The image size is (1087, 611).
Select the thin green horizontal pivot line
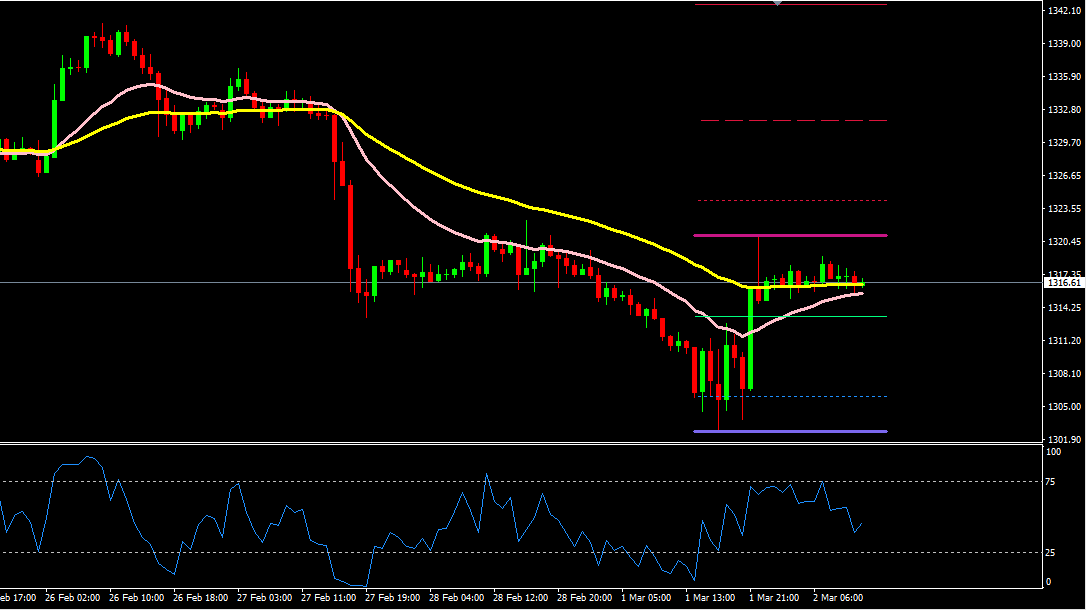(x=790, y=317)
